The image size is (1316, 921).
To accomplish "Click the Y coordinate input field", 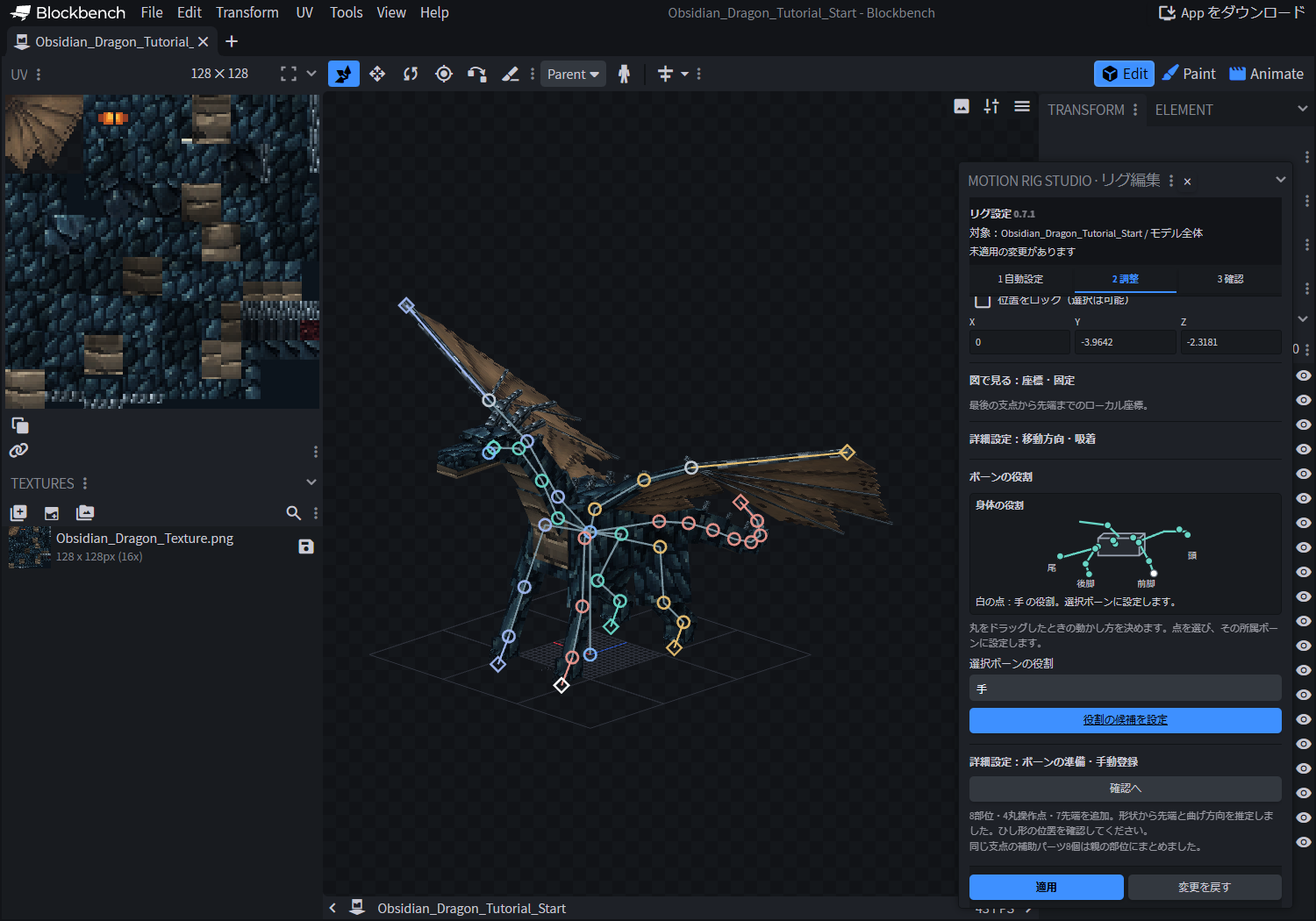I will click(x=1126, y=342).
